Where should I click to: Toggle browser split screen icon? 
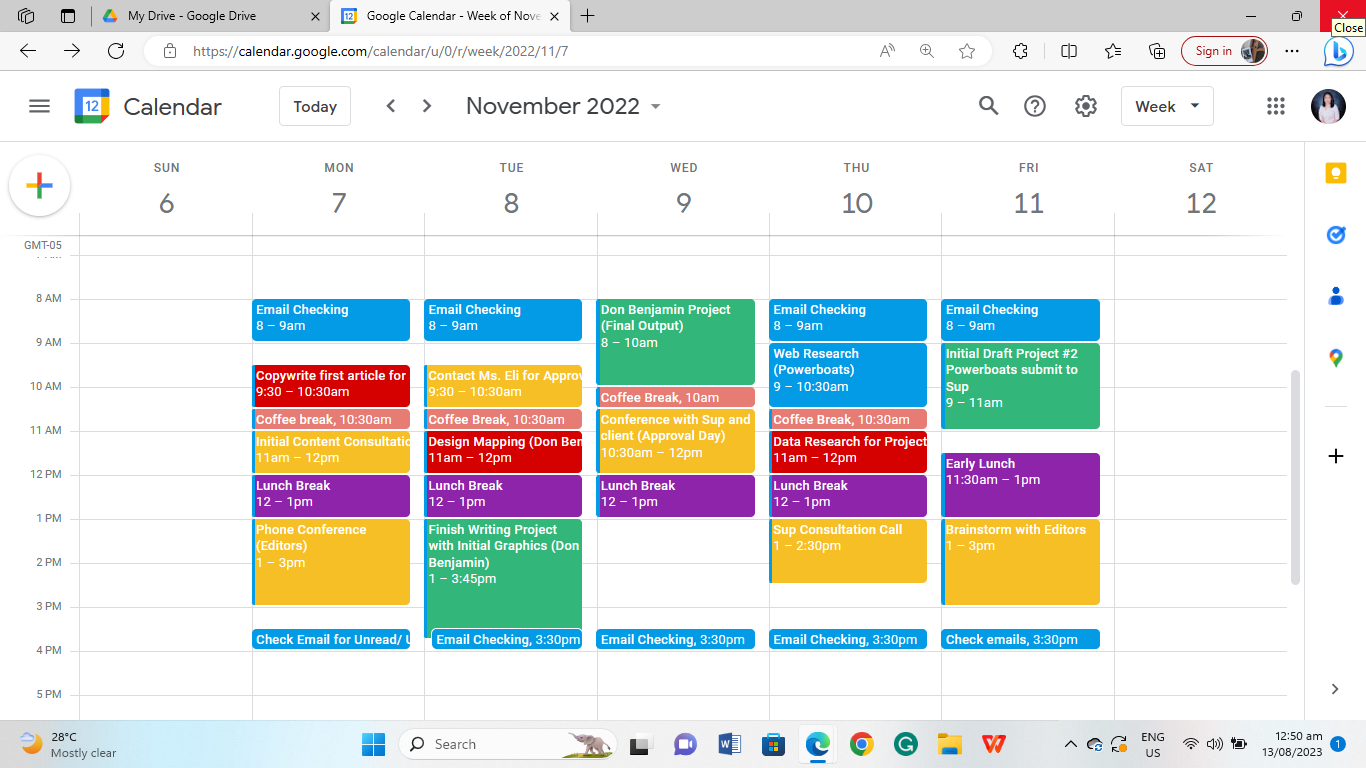click(x=1069, y=51)
